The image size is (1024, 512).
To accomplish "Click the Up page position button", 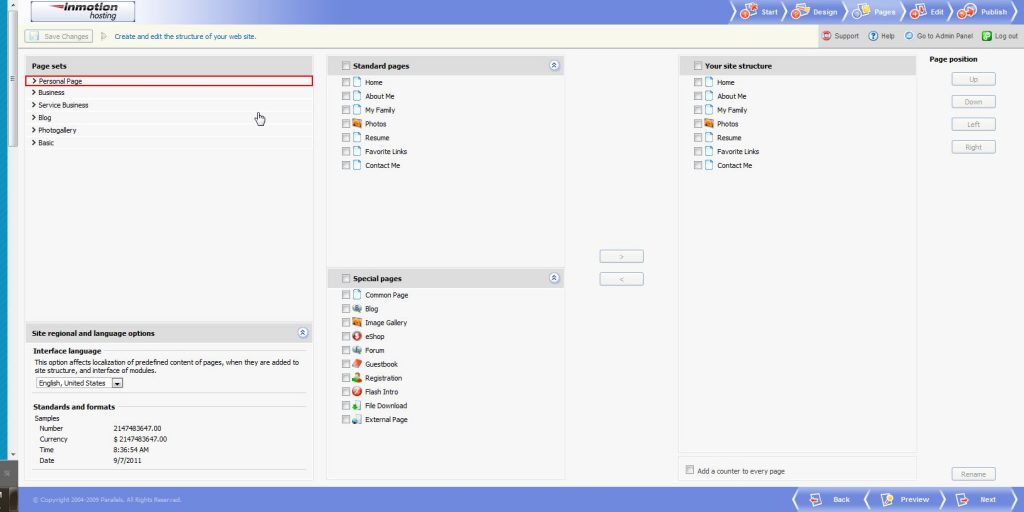I will coord(973,79).
